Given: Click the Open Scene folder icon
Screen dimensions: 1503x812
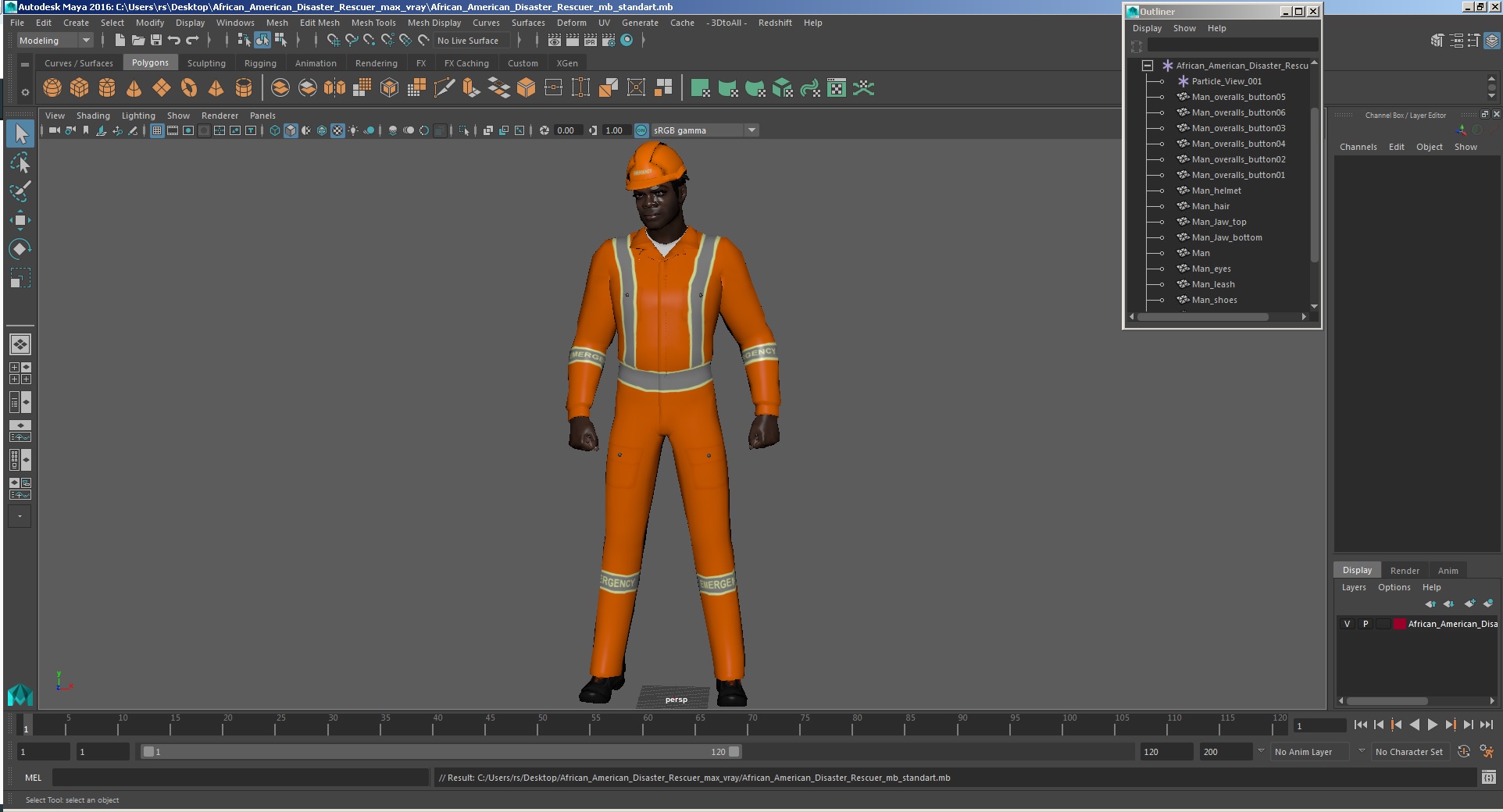Looking at the screenshot, I should [x=138, y=40].
